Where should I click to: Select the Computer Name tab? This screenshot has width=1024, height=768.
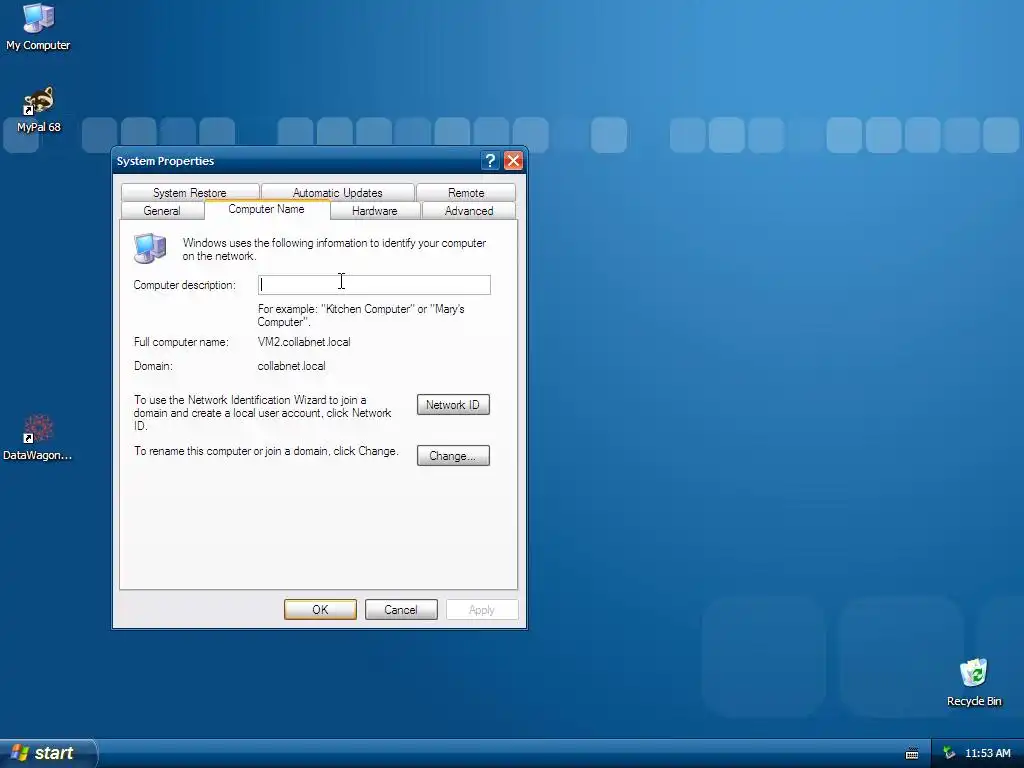click(x=266, y=209)
